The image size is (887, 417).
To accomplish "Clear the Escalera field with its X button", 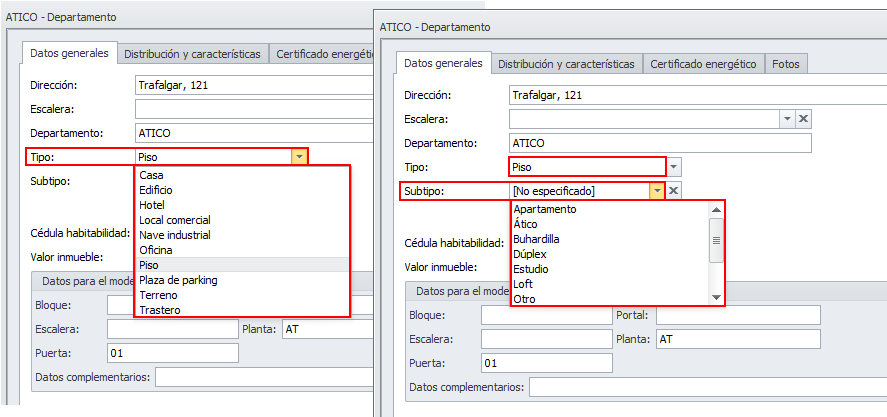I will pos(803,119).
